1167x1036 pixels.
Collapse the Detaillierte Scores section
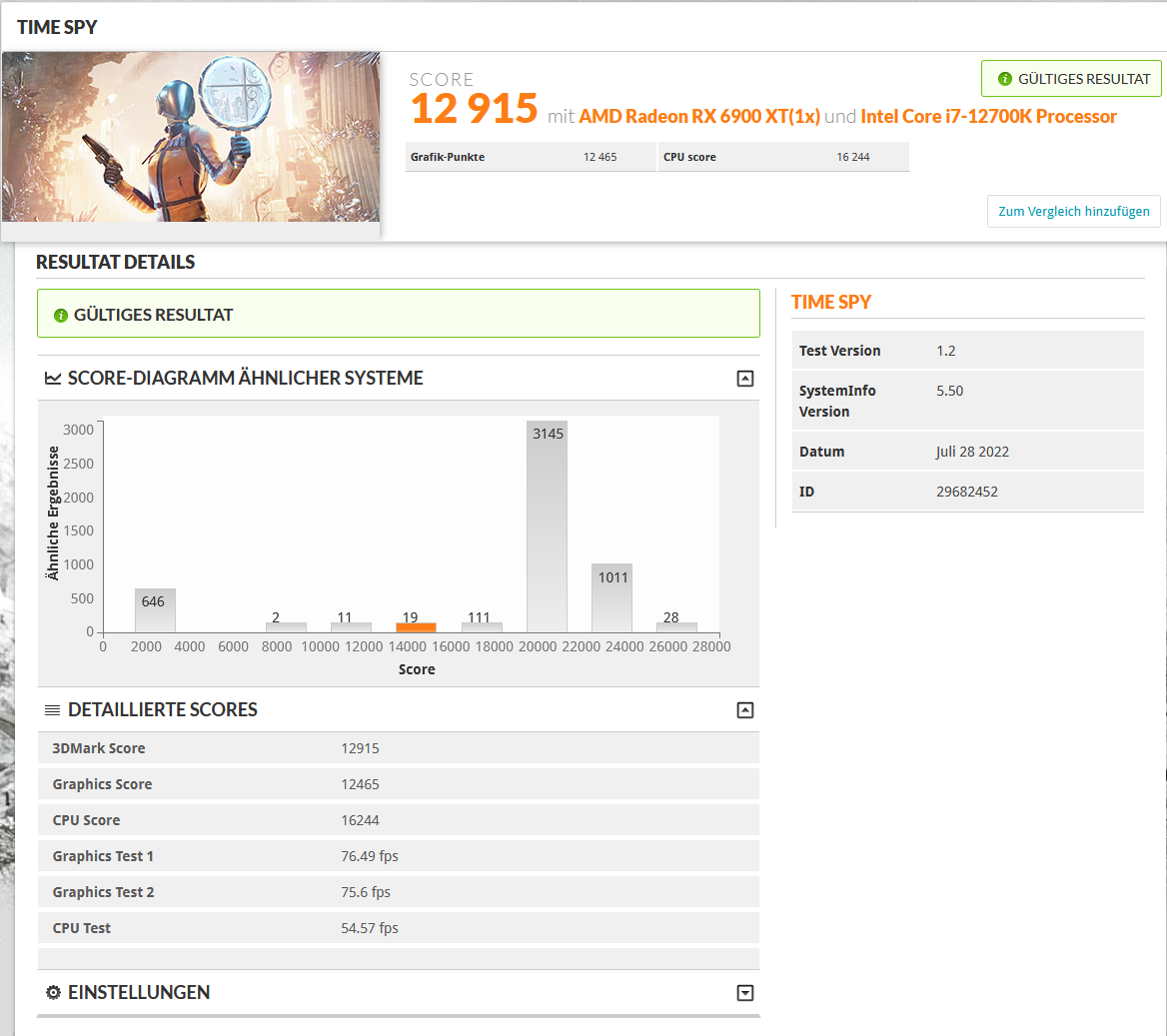745,710
